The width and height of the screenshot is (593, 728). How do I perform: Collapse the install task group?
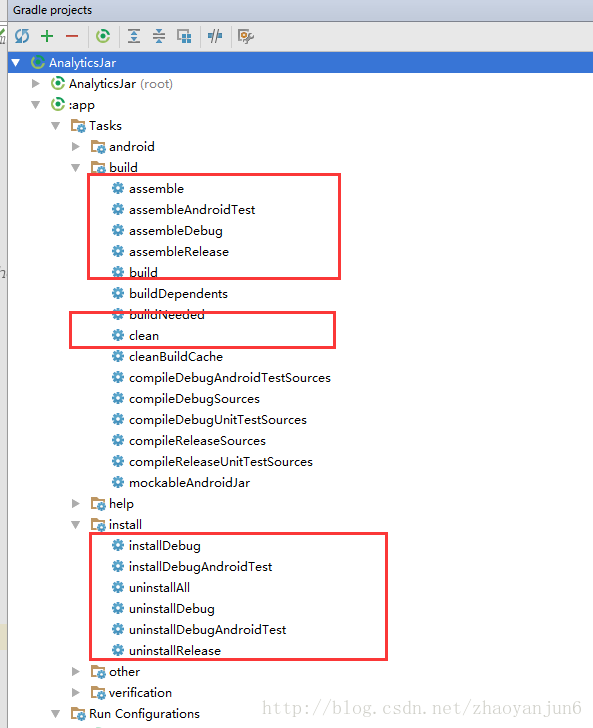[76, 525]
